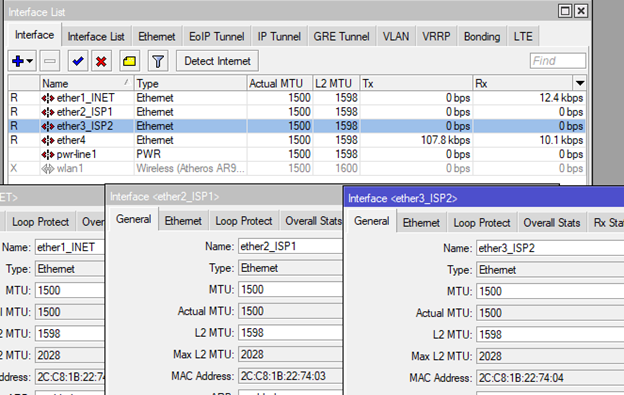
Task: Select the ether2_ISP1 row
Action: (297, 112)
